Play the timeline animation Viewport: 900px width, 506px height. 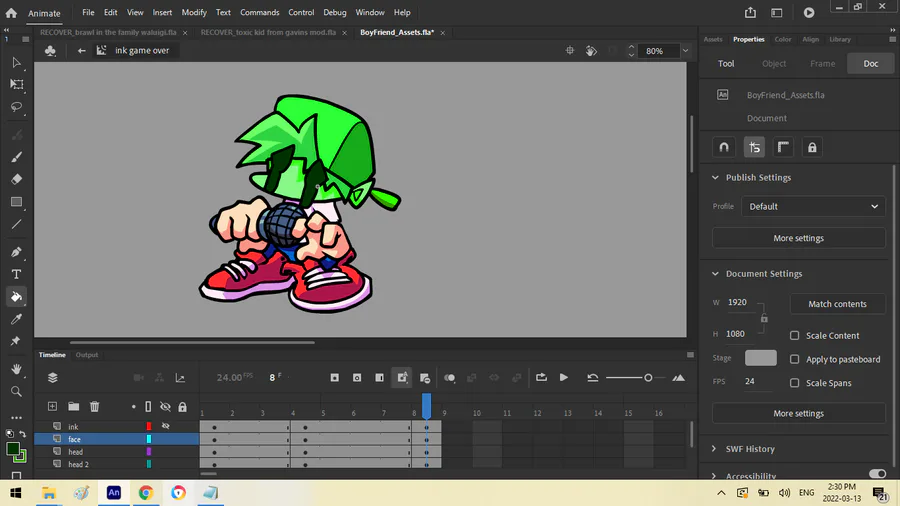pyautogui.click(x=564, y=377)
